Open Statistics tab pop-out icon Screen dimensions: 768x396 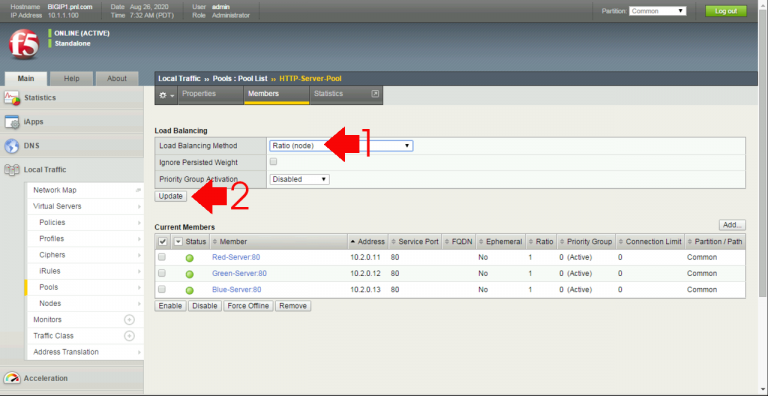[x=376, y=94]
